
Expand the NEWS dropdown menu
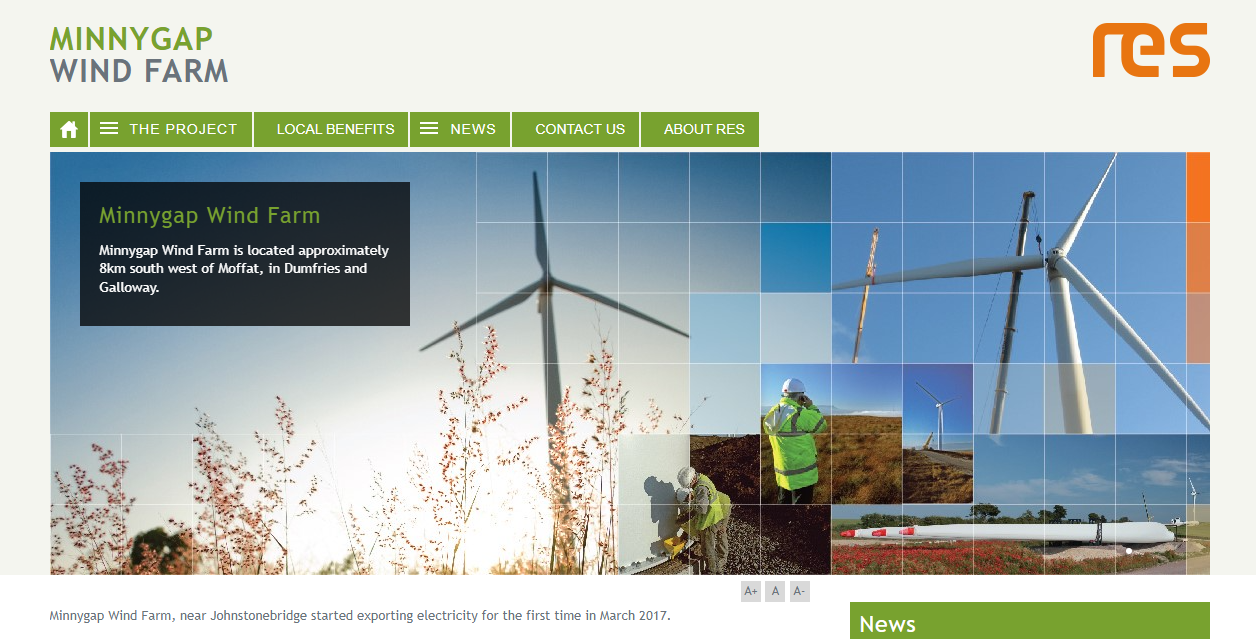coord(473,128)
